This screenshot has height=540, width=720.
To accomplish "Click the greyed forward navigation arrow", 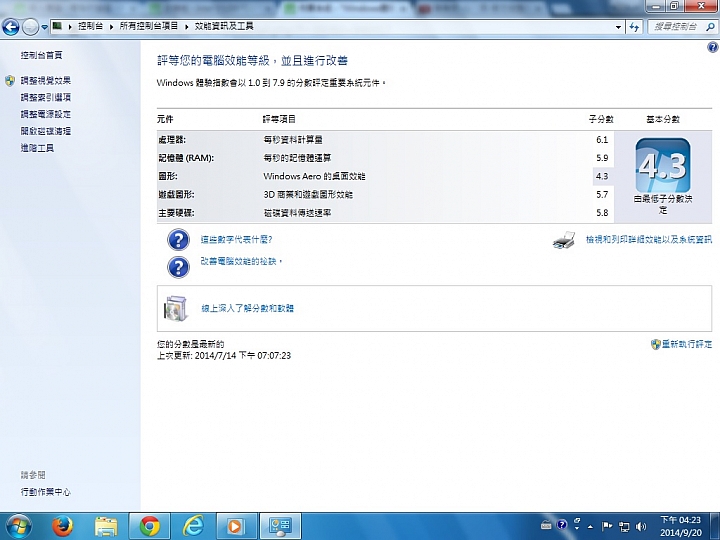I will (x=30, y=27).
